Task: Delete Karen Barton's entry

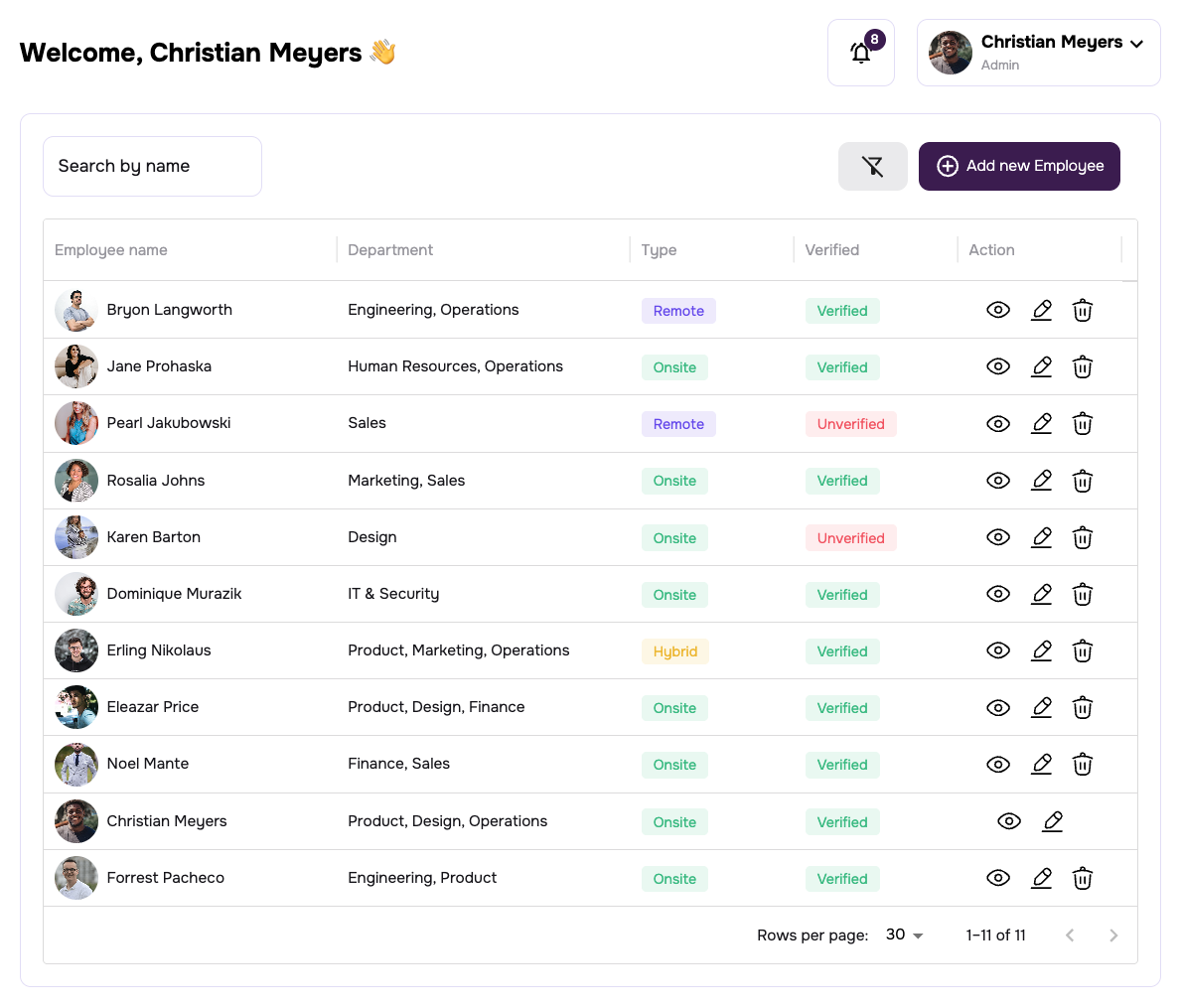Action: pos(1082,537)
